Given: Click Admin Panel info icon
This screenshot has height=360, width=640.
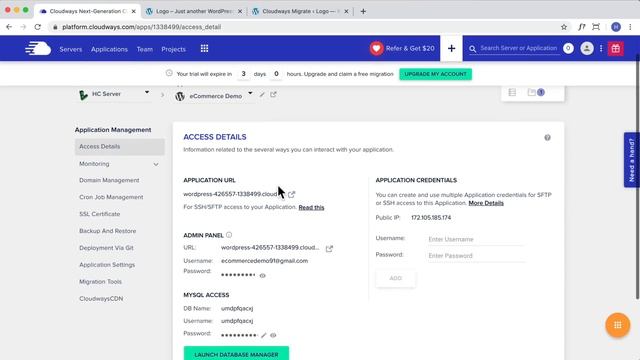Looking at the screenshot, I should click(x=229, y=235).
